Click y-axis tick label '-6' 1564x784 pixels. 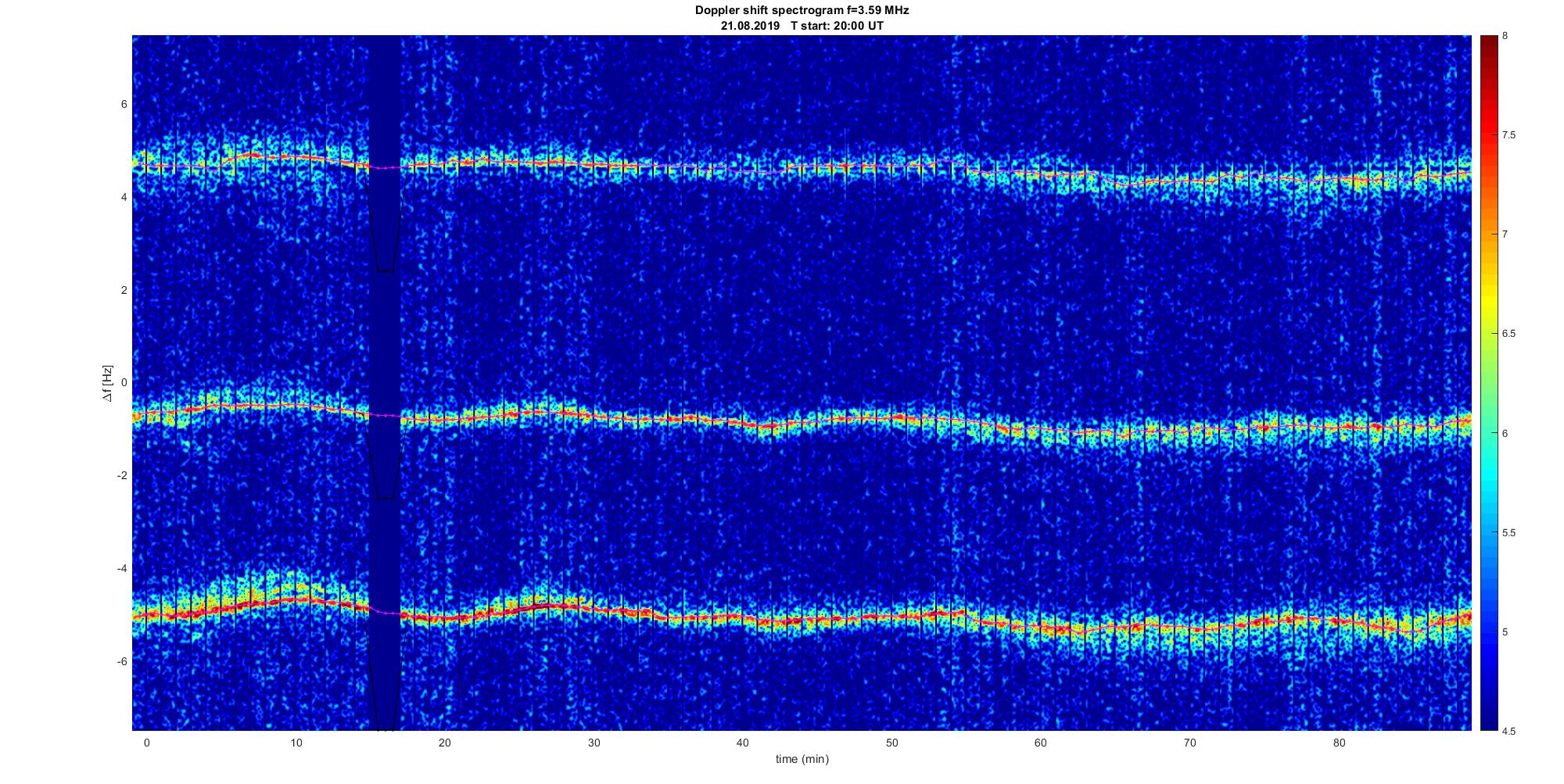click(121, 661)
